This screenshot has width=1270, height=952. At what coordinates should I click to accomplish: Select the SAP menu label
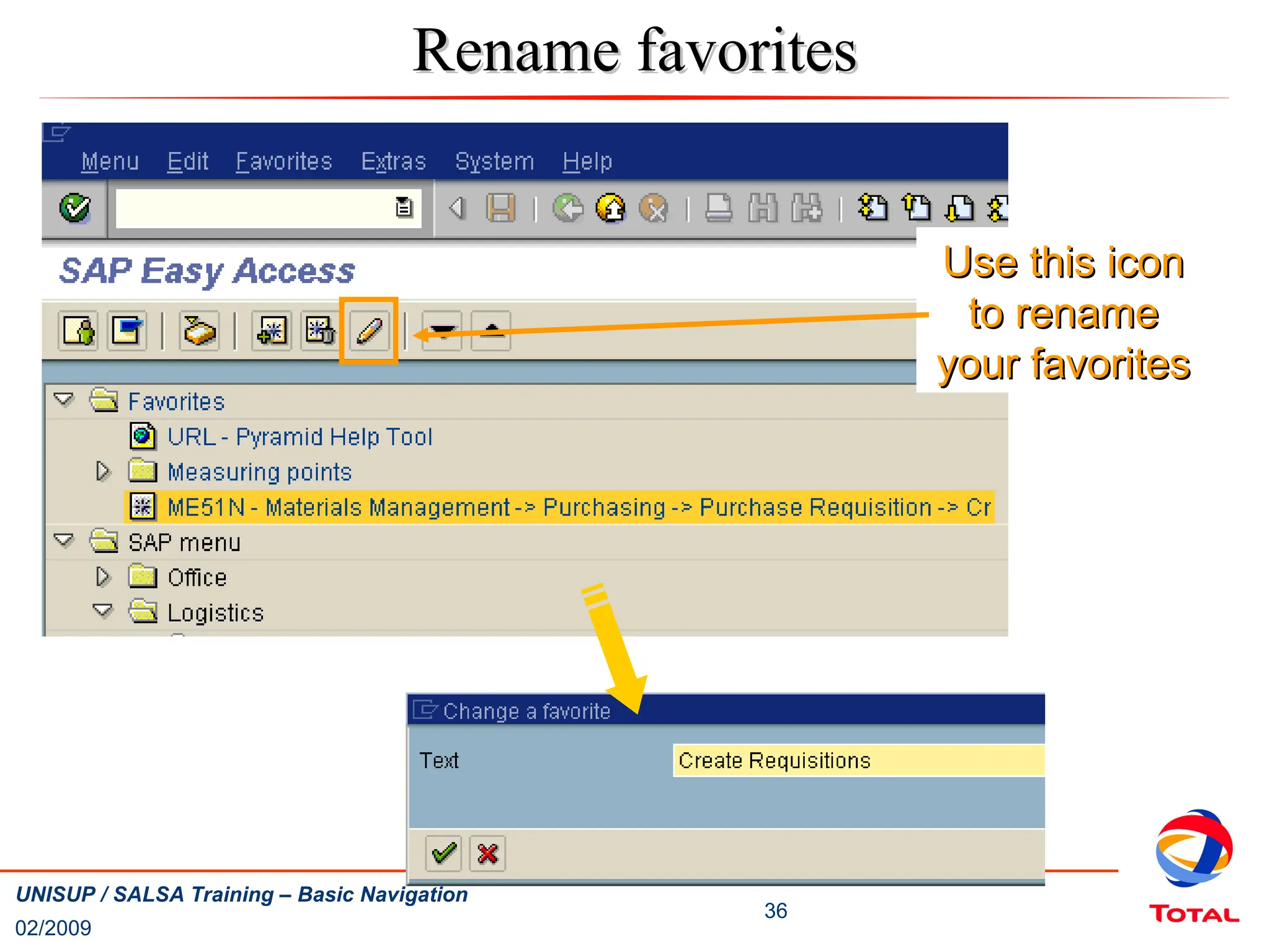[184, 543]
